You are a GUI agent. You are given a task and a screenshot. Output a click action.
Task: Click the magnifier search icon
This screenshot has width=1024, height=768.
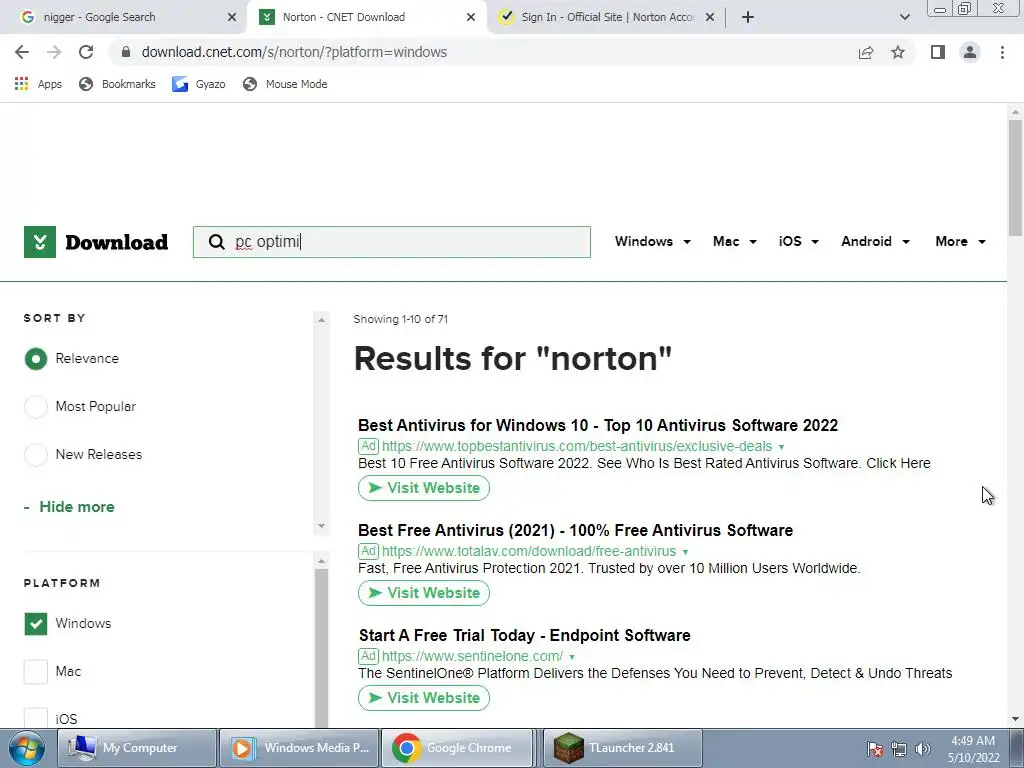point(216,242)
